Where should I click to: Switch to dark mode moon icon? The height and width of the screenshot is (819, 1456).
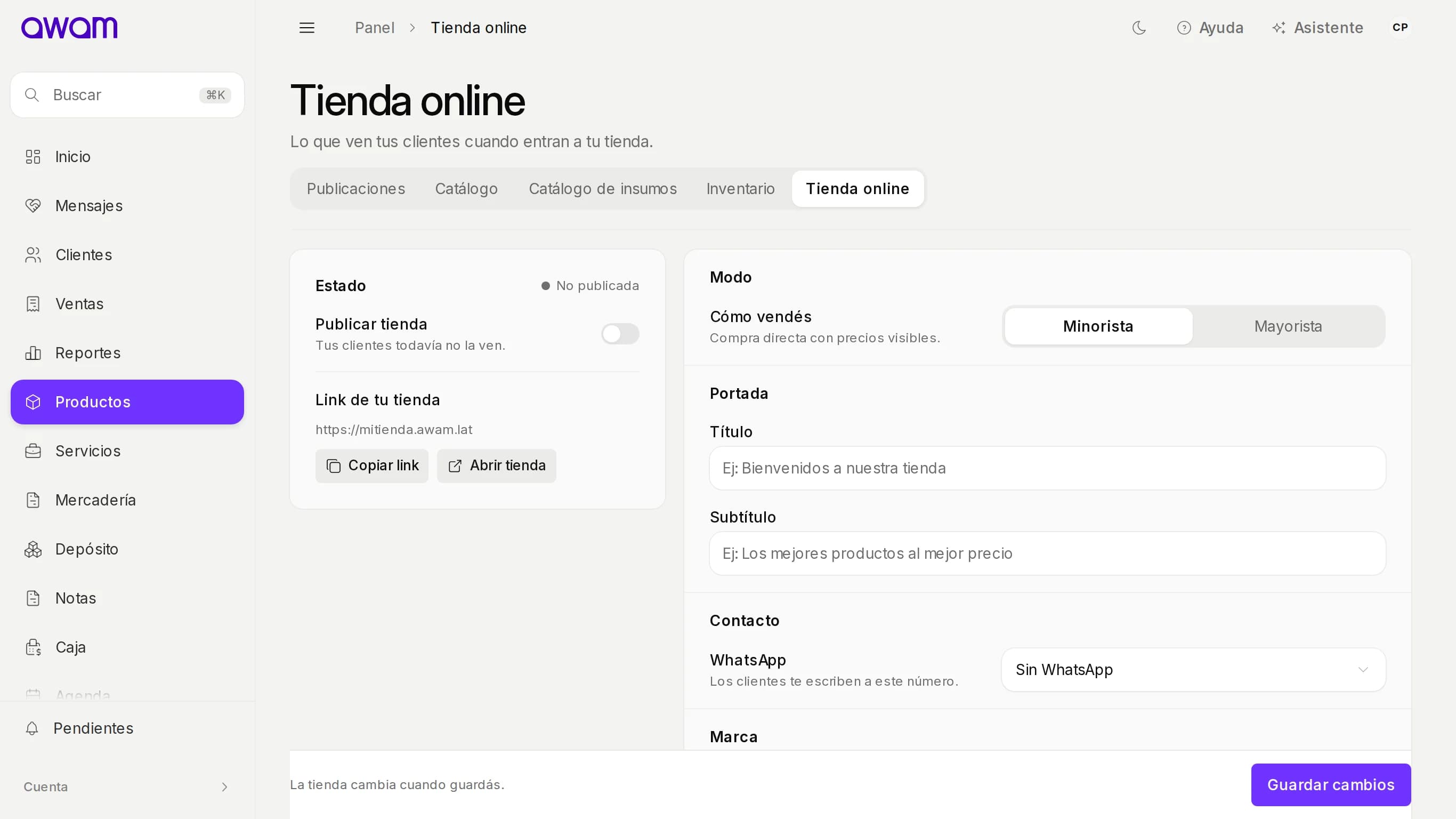coord(1139,28)
